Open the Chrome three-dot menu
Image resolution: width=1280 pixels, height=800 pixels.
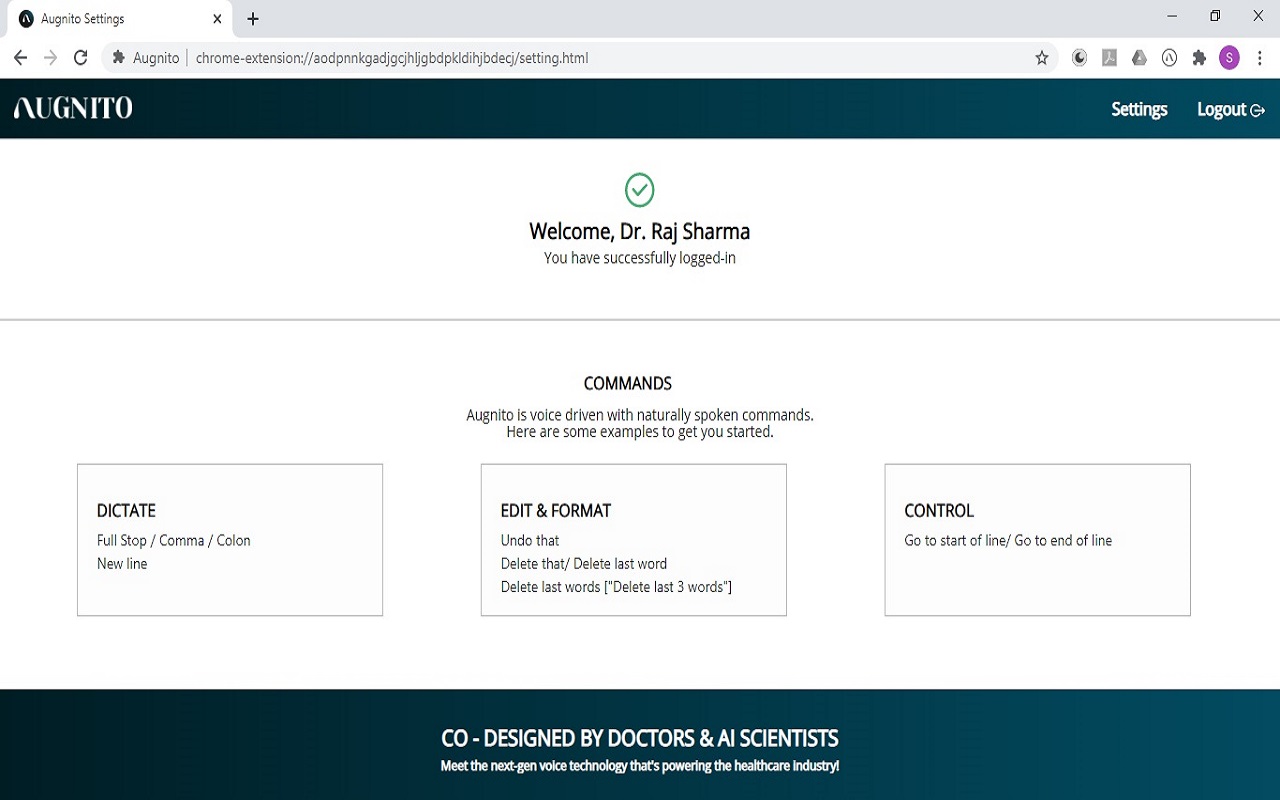click(x=1259, y=58)
